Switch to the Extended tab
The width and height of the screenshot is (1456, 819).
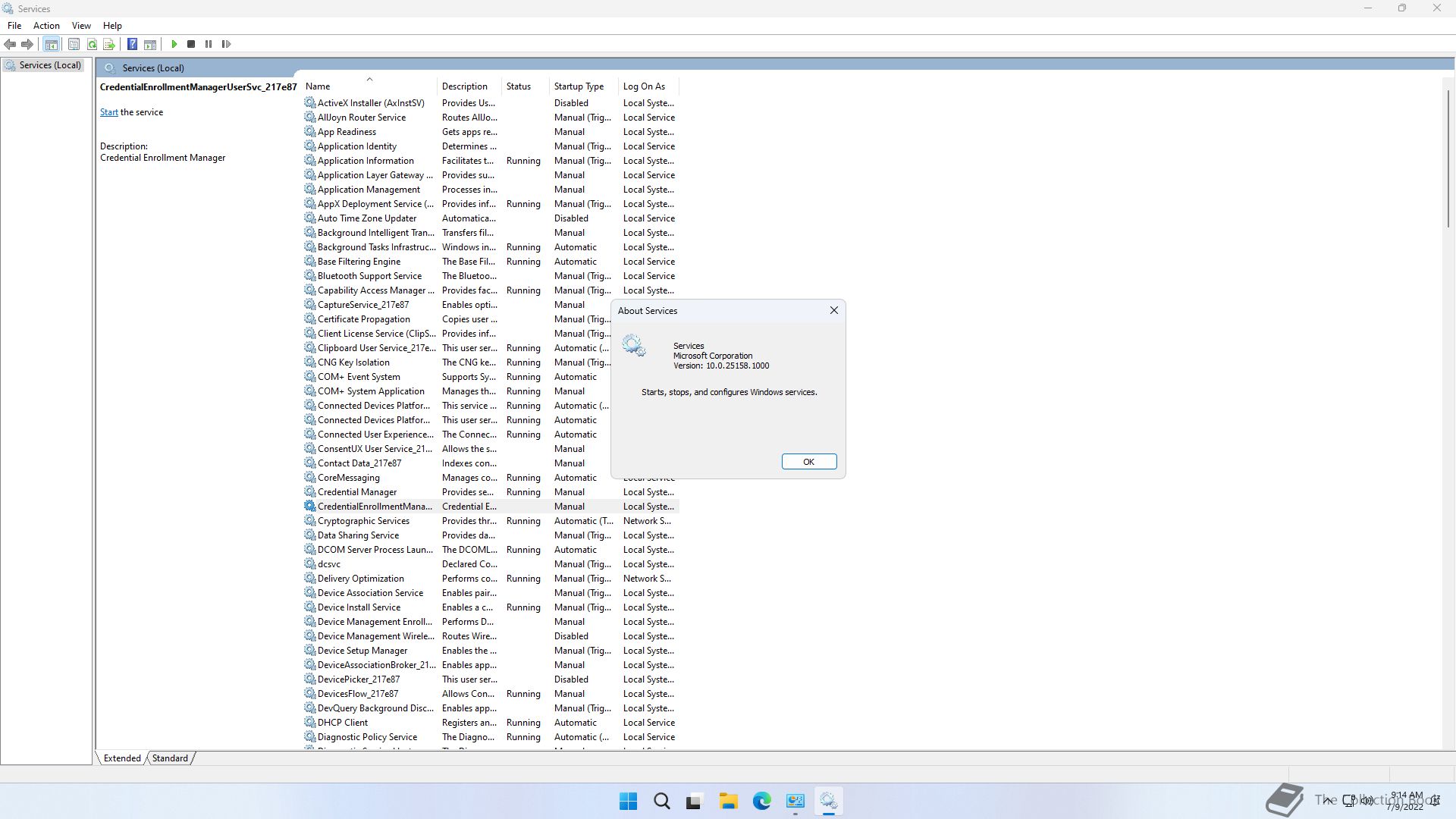[x=122, y=758]
